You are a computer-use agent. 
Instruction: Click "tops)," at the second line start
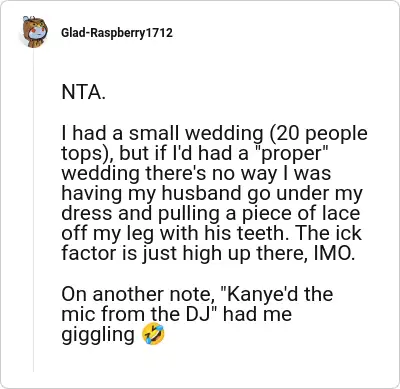(88, 155)
